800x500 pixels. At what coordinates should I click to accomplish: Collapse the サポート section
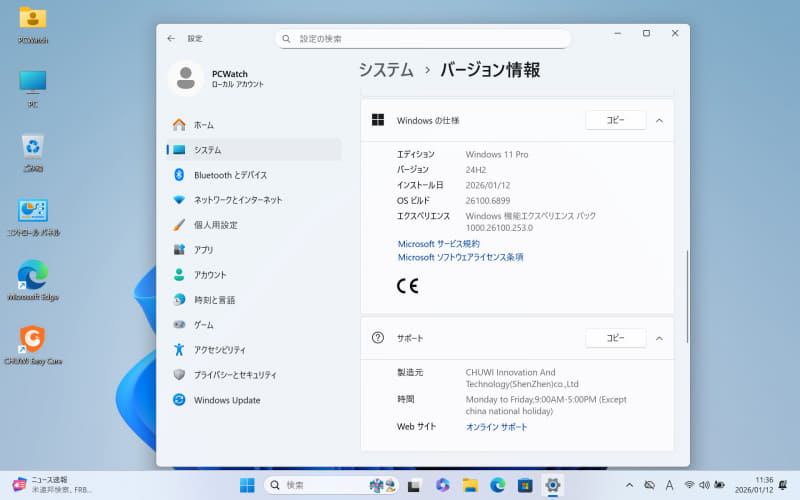point(659,339)
